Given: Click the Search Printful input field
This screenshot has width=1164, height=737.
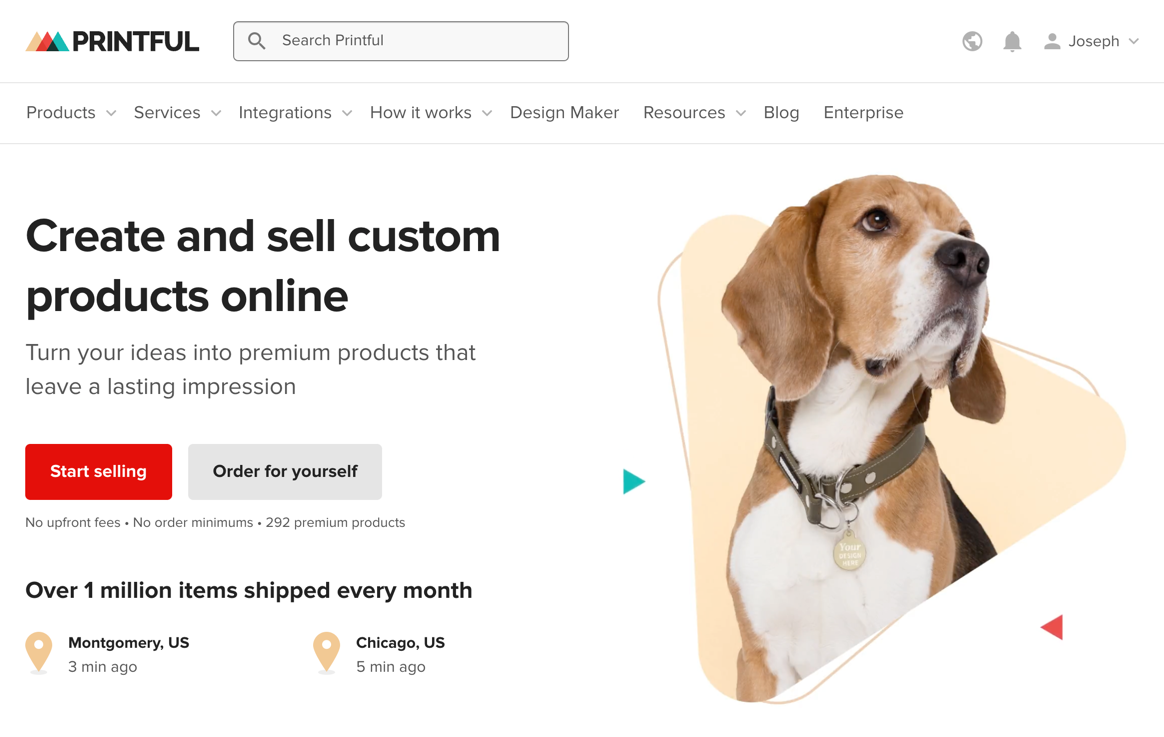Looking at the screenshot, I should 400,41.
